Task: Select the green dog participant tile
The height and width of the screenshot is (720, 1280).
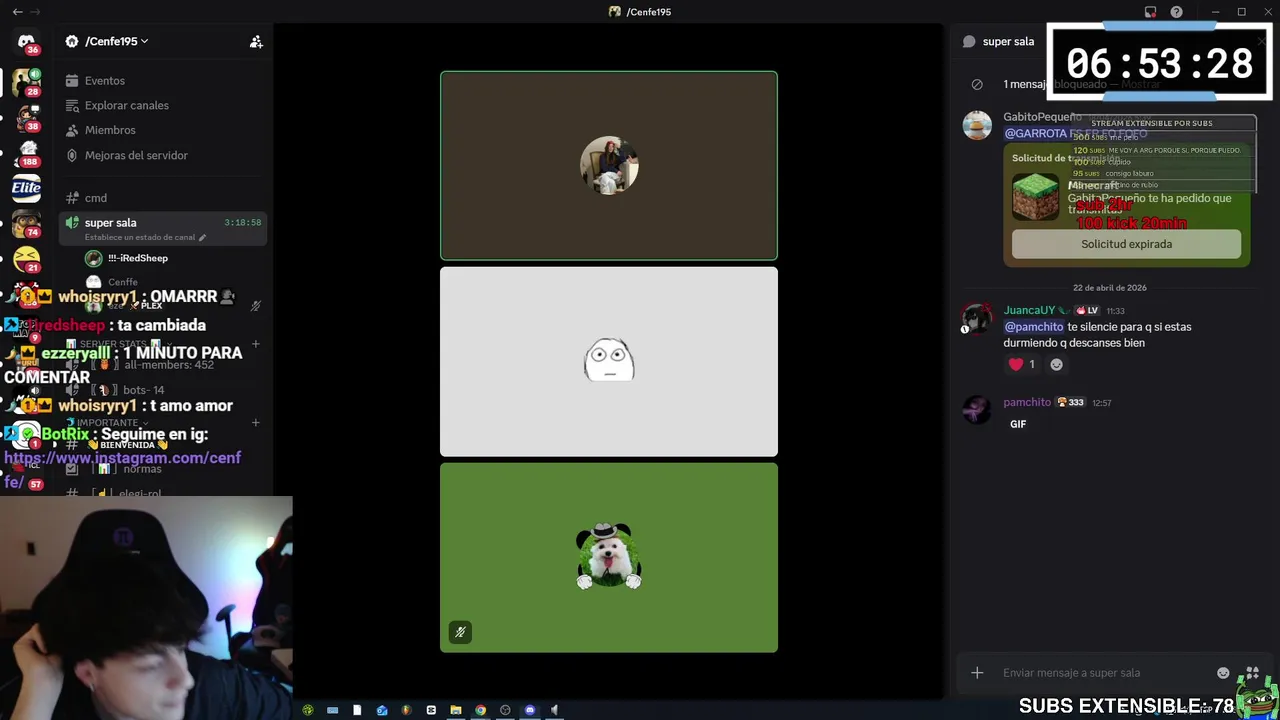Action: pyautogui.click(x=609, y=557)
